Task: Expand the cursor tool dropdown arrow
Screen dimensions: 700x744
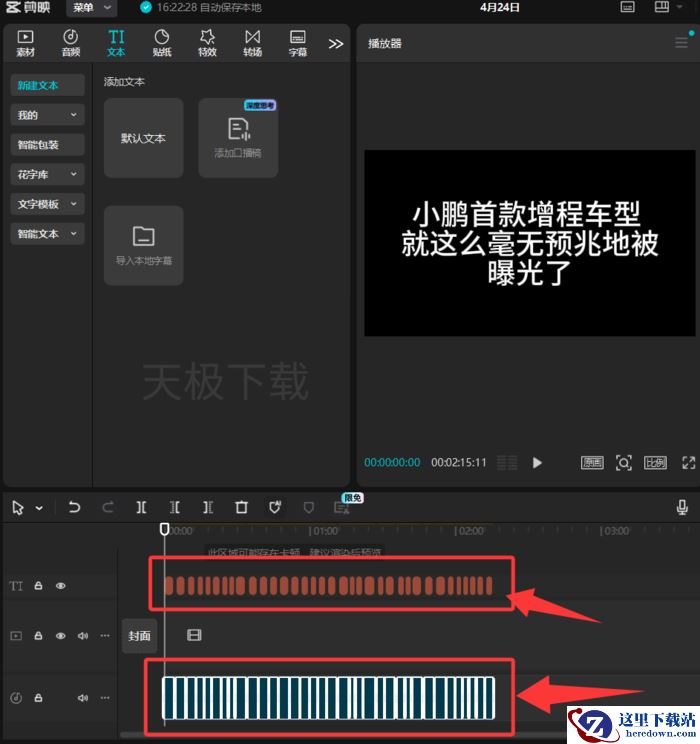Action: click(39, 508)
